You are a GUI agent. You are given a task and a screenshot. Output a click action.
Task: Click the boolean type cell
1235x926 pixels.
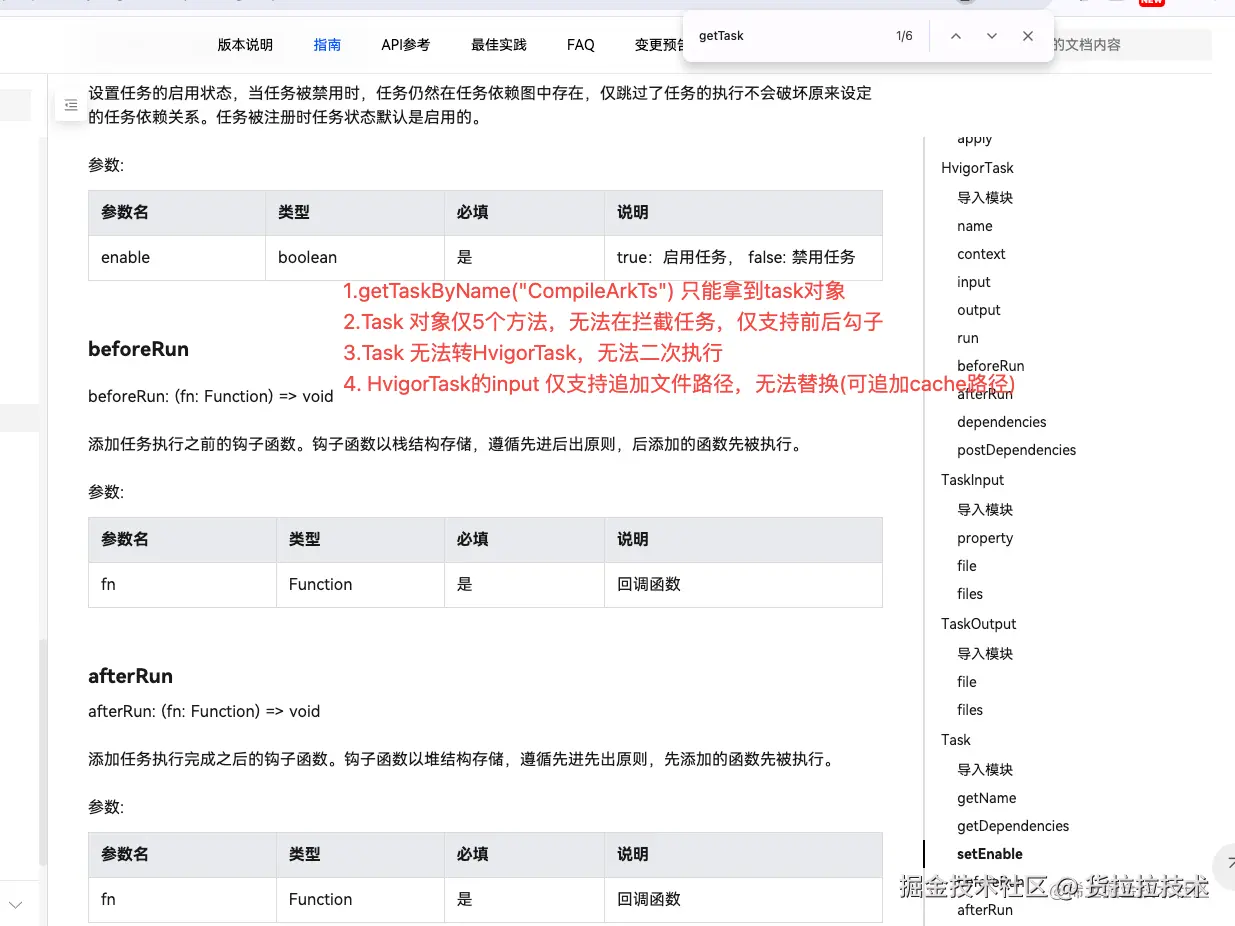pos(355,258)
